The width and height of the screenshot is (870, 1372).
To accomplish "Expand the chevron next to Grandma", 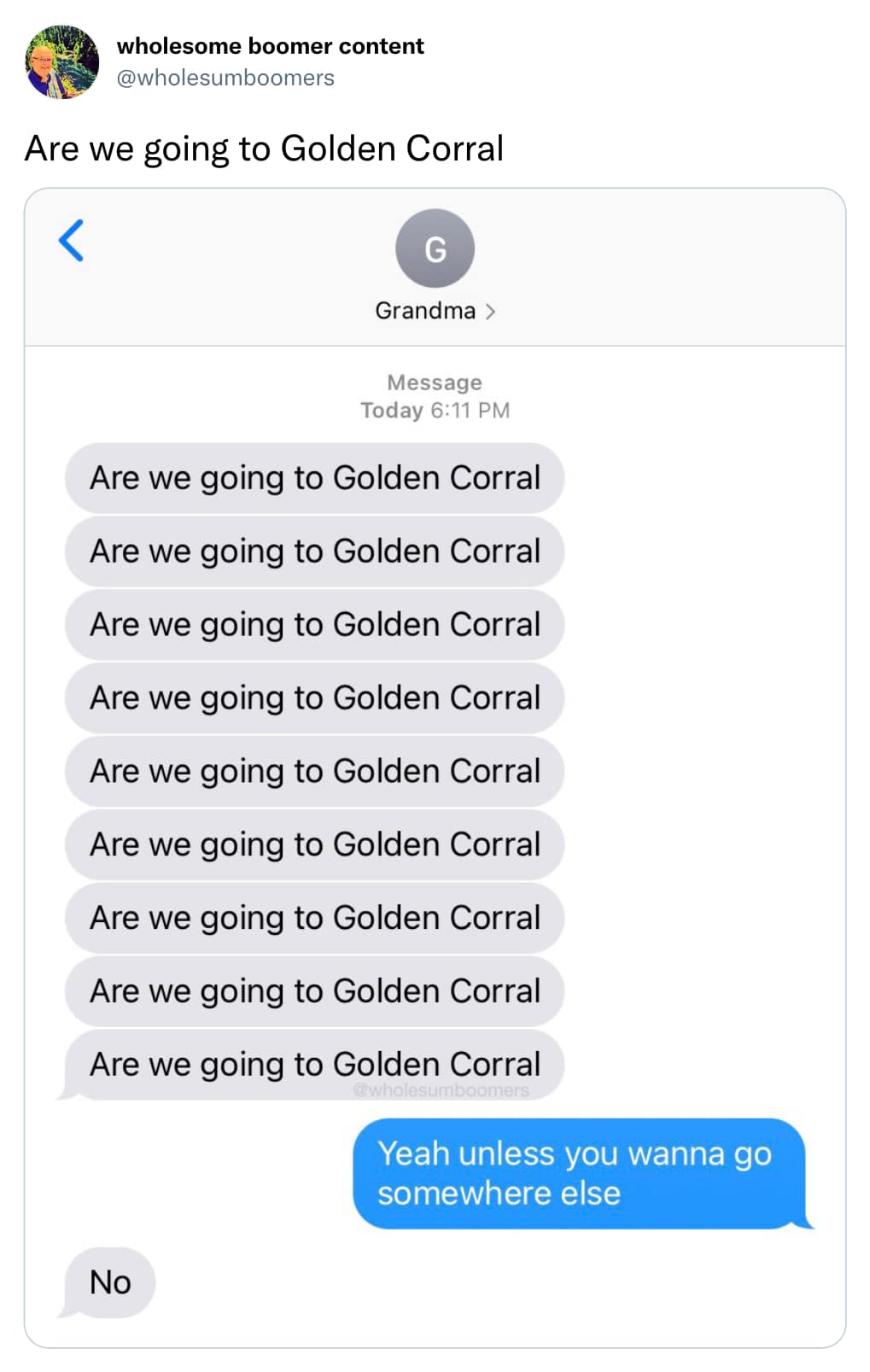I will point(490,312).
